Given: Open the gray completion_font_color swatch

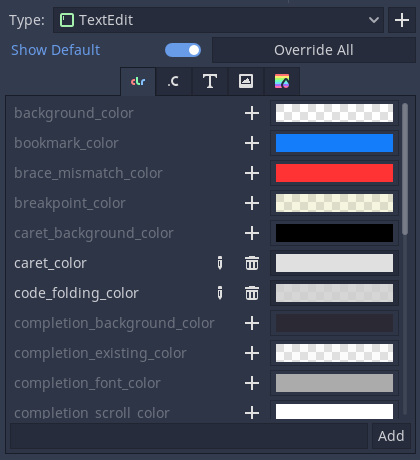Looking at the screenshot, I should 334,383.
